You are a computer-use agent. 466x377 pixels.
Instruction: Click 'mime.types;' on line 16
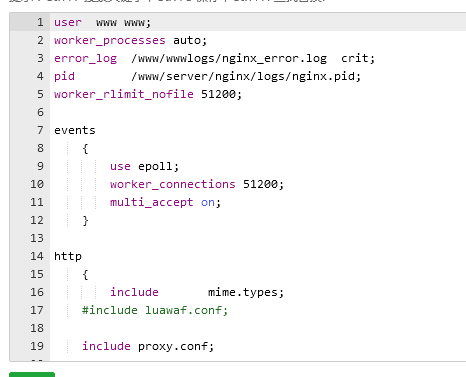tap(246, 292)
